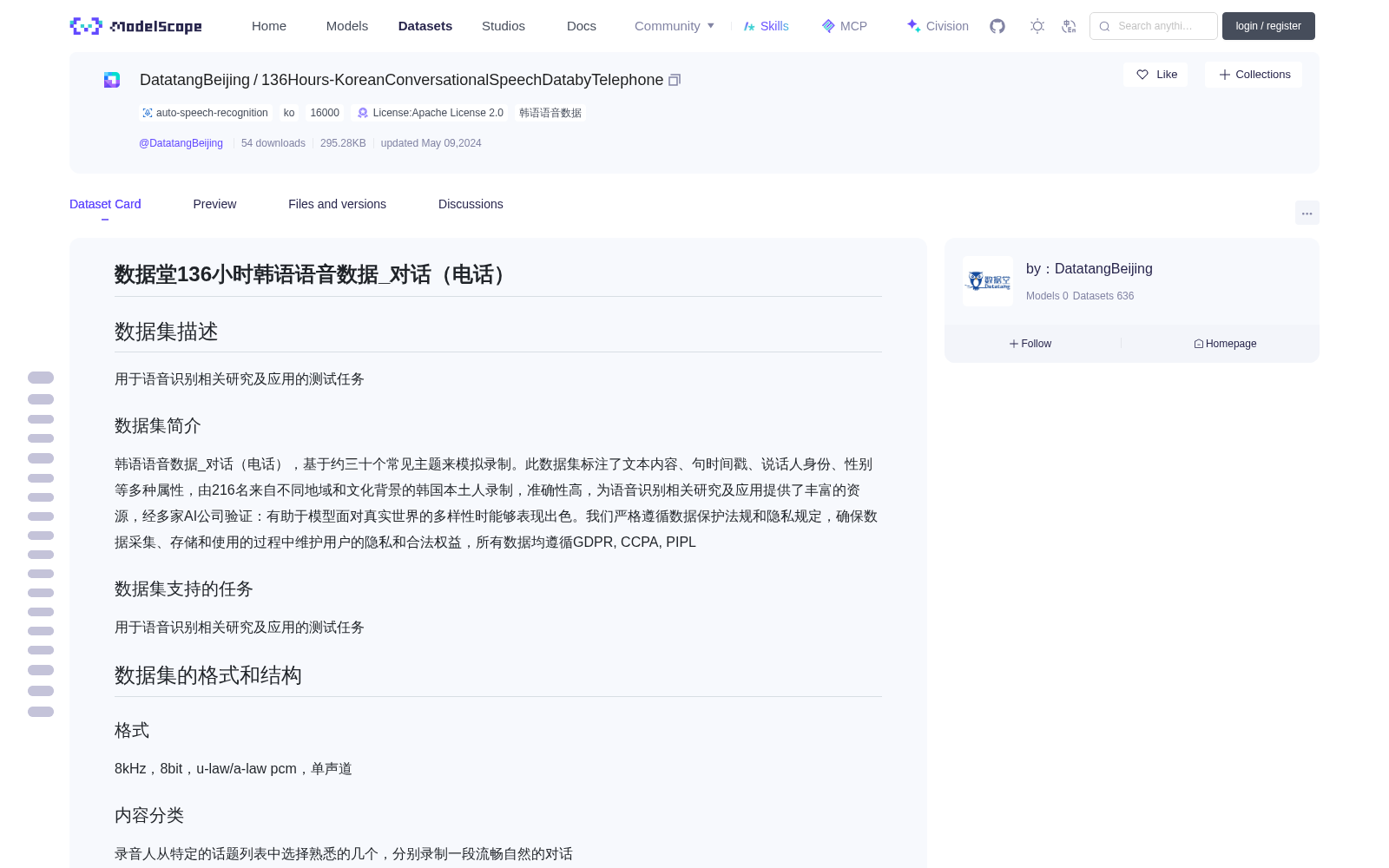Open the Home navigation item
This screenshot has width=1389, height=868.
pyautogui.click(x=269, y=26)
